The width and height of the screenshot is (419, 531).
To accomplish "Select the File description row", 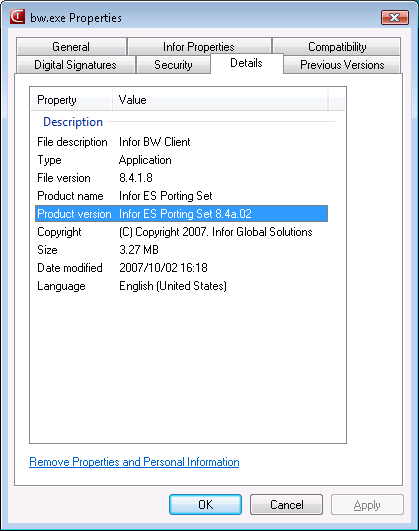I will 182,142.
